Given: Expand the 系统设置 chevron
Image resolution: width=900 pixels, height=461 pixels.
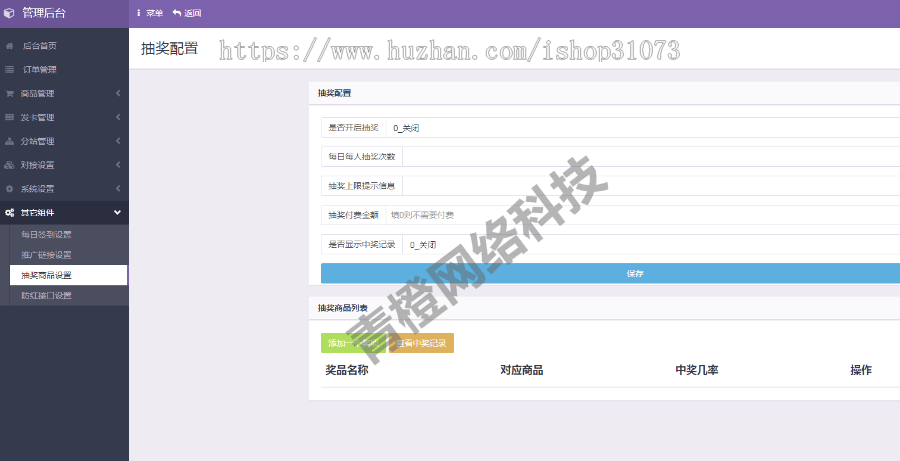Looking at the screenshot, I should pos(118,188).
